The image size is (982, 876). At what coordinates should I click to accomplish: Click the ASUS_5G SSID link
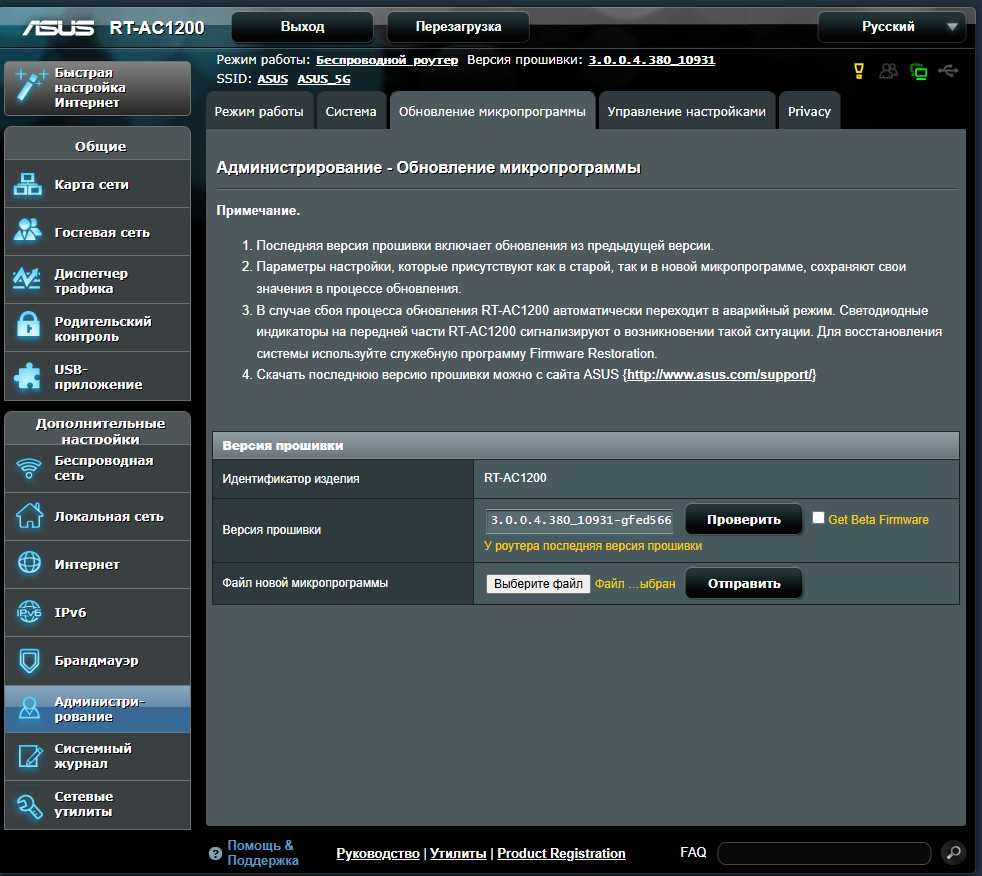pos(324,79)
